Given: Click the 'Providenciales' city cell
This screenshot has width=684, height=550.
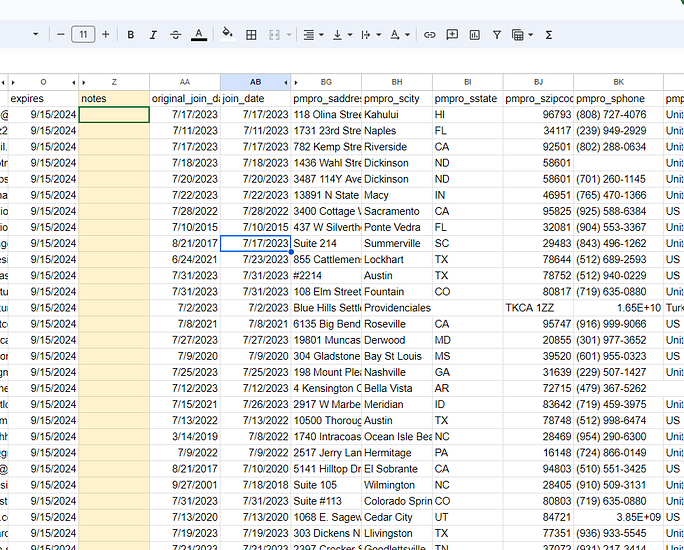Looking at the screenshot, I should coord(397,308).
